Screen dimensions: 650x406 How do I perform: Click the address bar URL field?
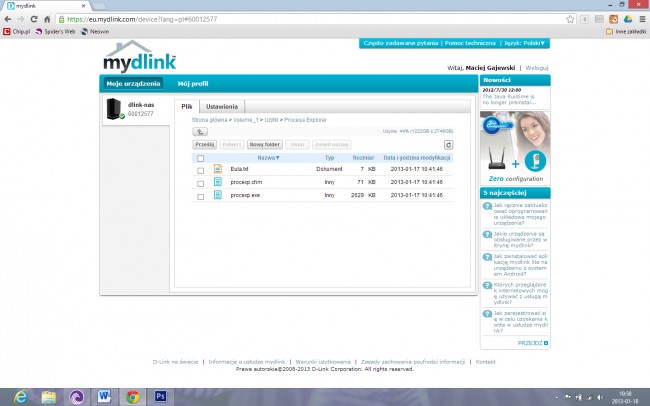[311, 19]
